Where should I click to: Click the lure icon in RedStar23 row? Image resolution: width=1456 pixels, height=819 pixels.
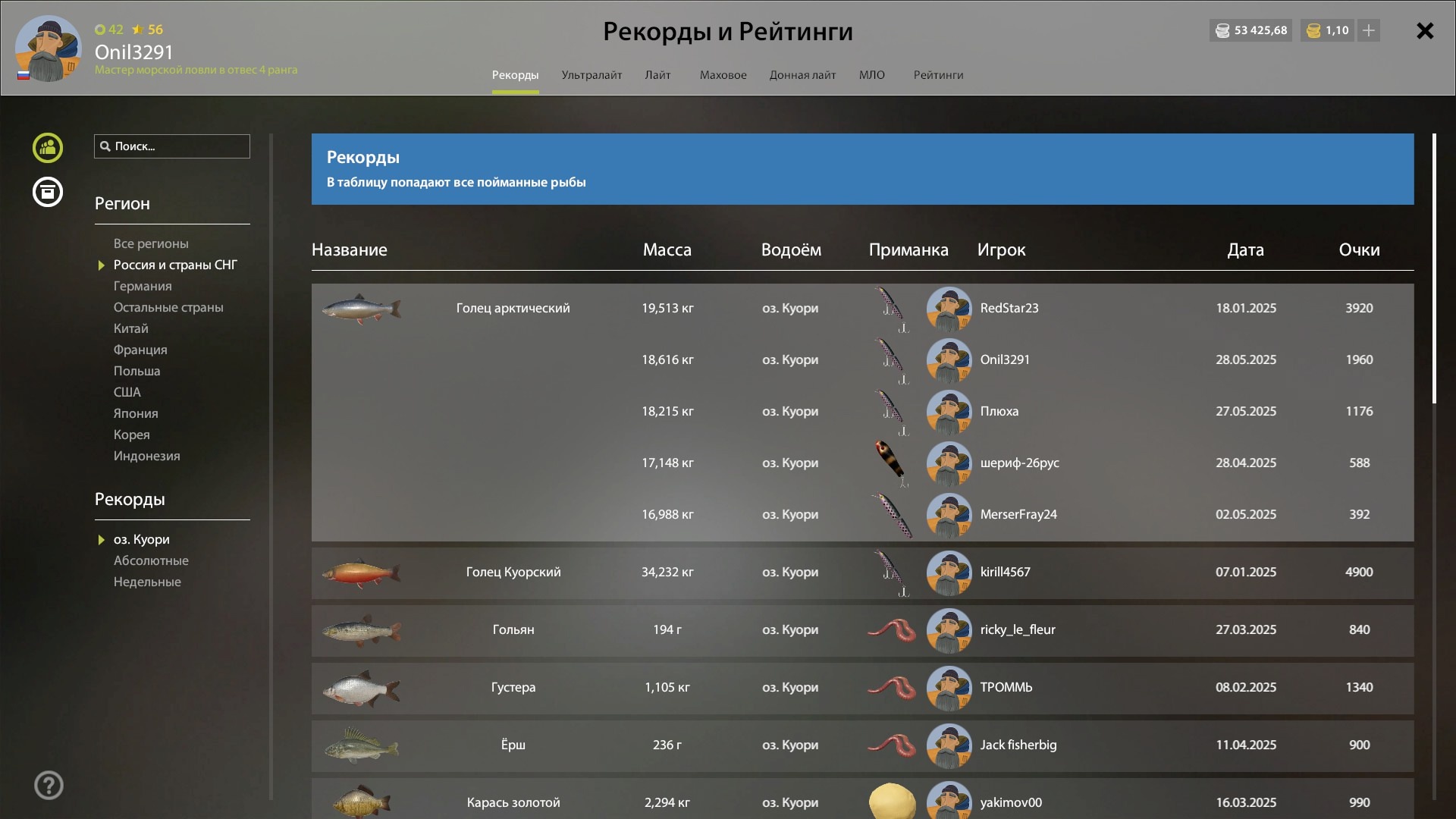click(892, 309)
